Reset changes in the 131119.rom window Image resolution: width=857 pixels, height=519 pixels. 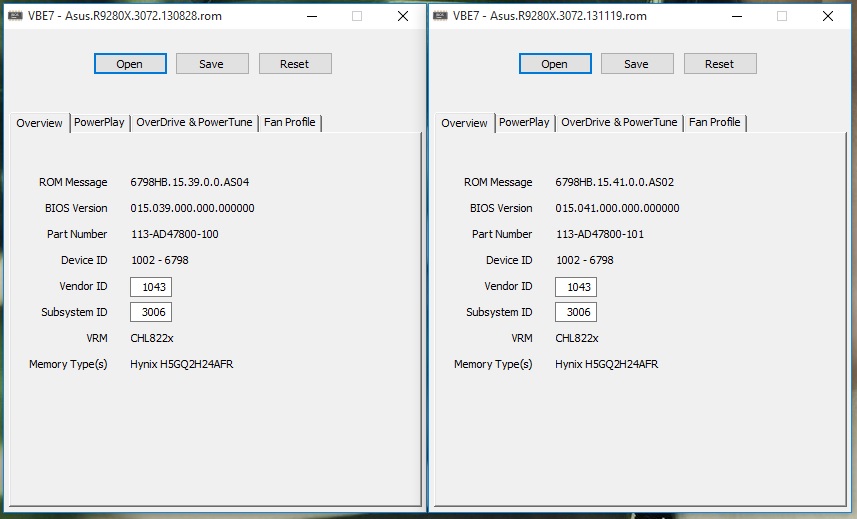(720, 64)
